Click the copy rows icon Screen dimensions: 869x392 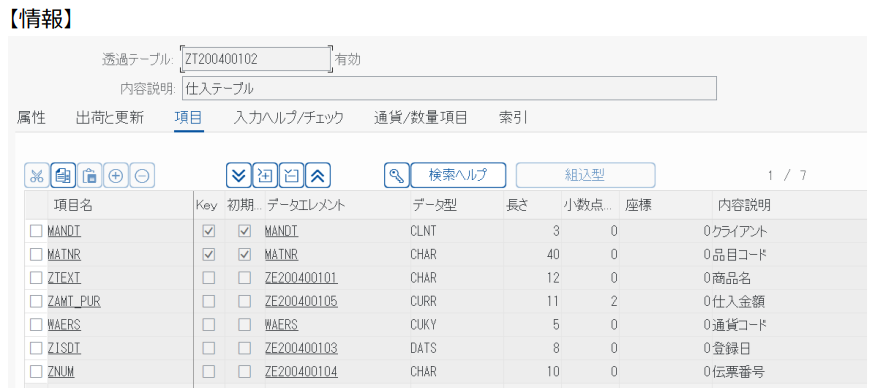click(x=63, y=176)
